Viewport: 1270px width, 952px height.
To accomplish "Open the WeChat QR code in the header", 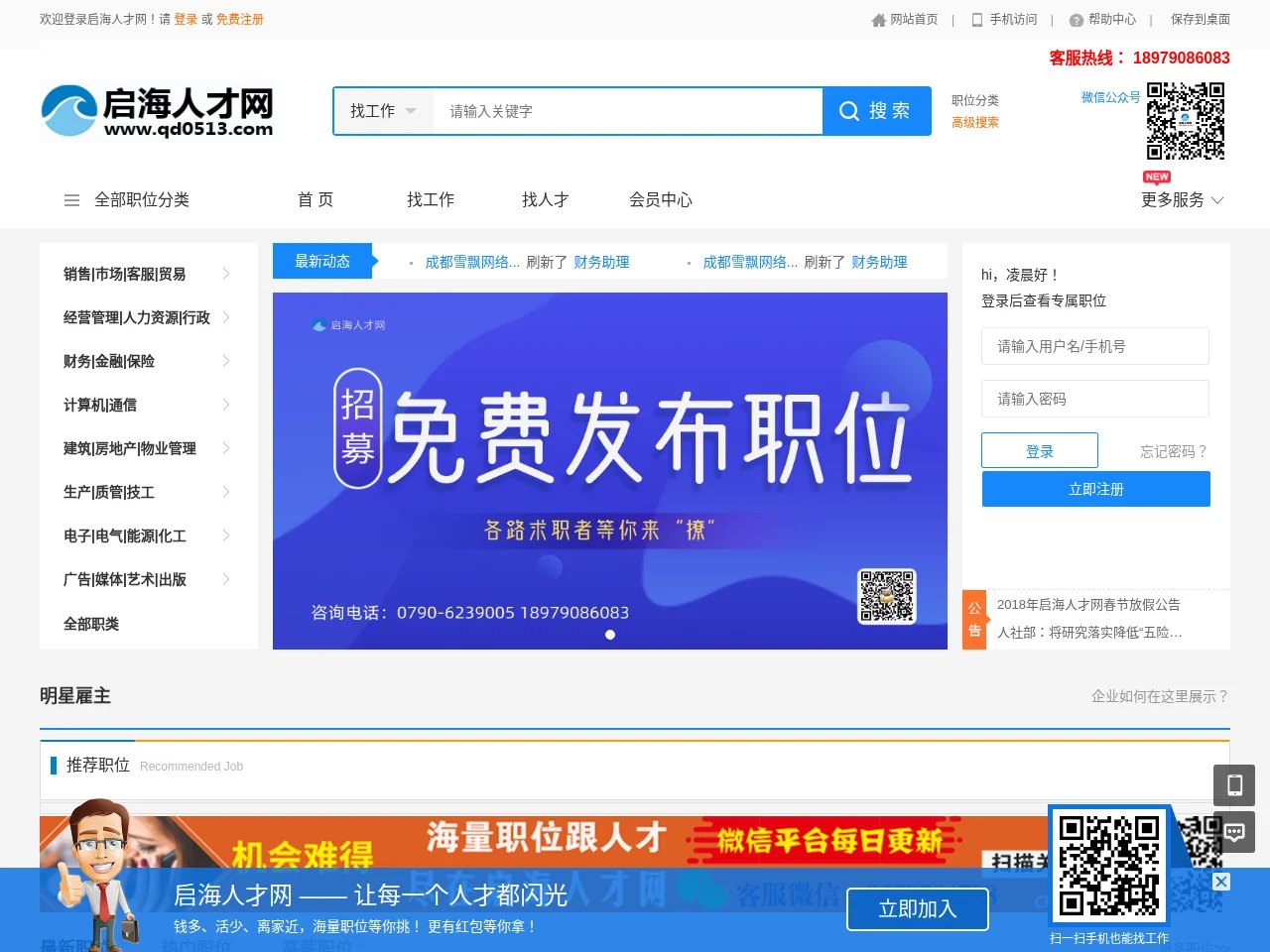I will pos(1186,121).
